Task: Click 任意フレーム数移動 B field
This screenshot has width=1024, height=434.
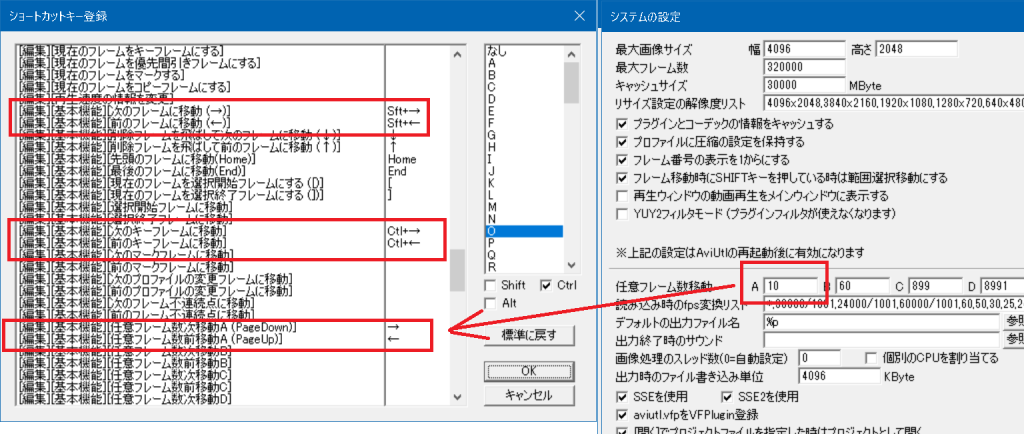Action: 863,286
